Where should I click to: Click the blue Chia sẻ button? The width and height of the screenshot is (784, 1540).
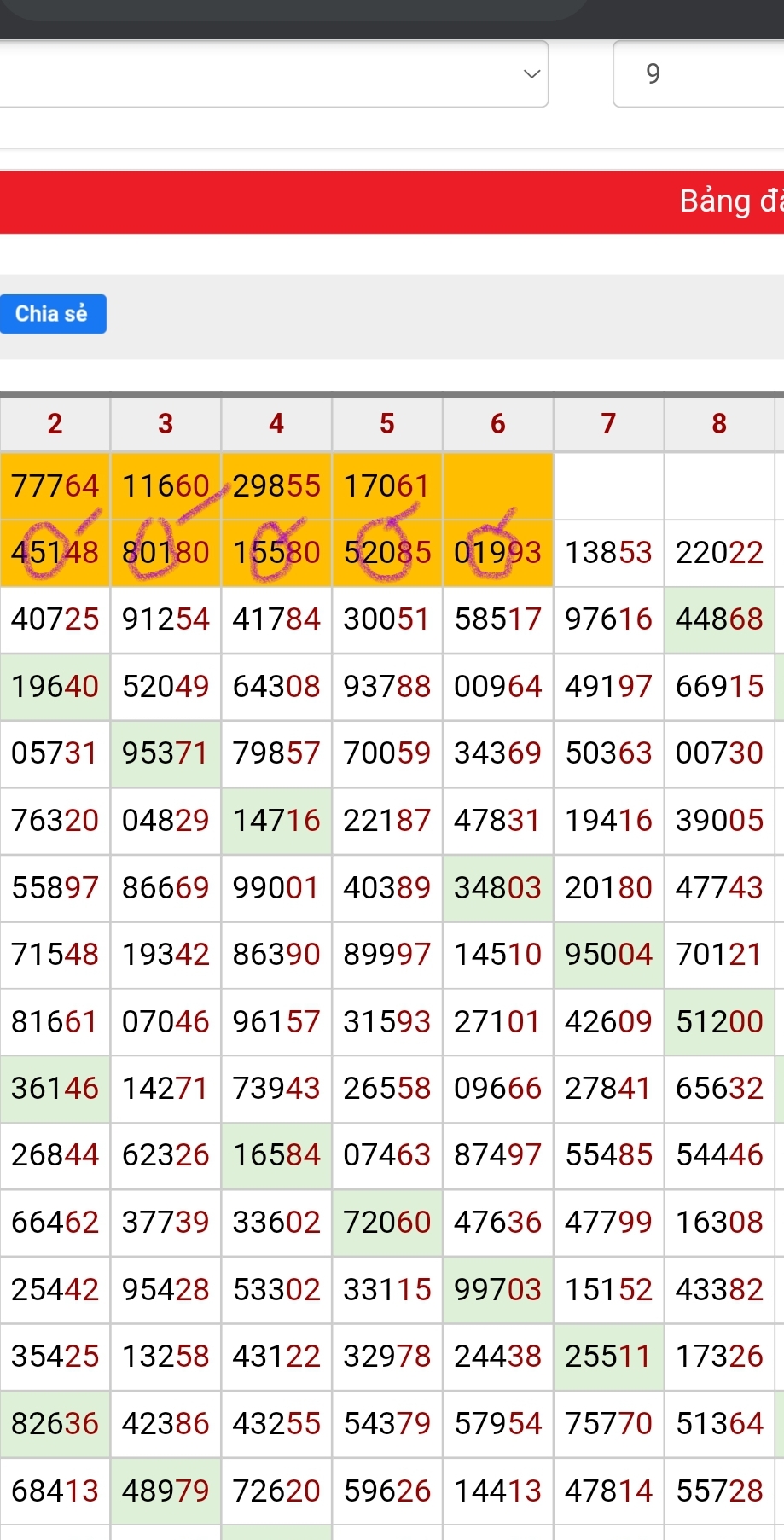pos(52,314)
